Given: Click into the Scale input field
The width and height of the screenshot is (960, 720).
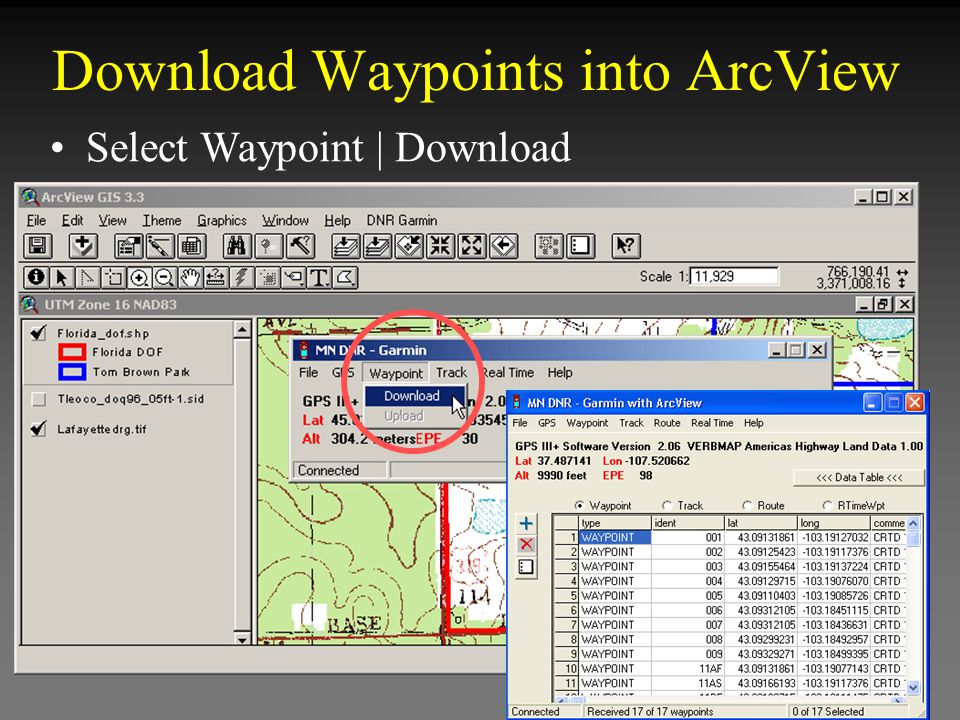Looking at the screenshot, I should pos(734,276).
